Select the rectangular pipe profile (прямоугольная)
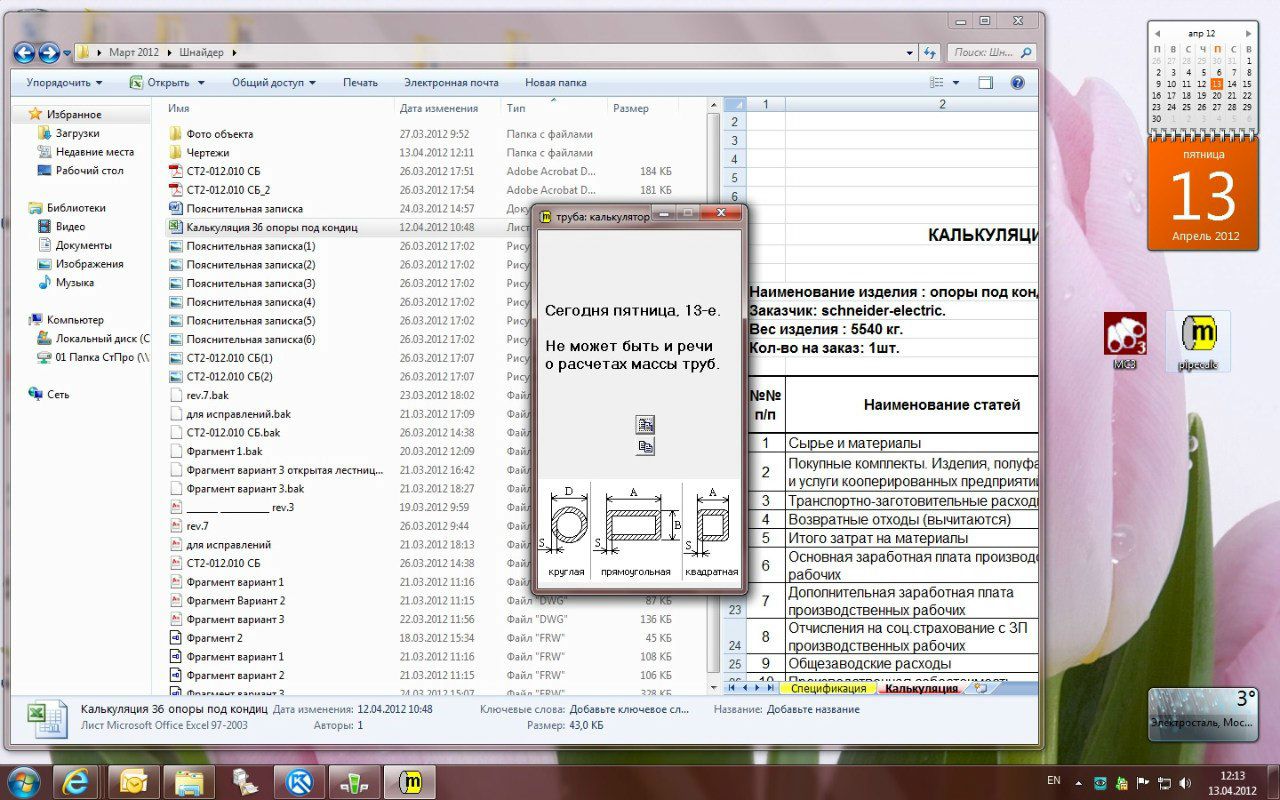The height and width of the screenshot is (800, 1280). coord(635,531)
